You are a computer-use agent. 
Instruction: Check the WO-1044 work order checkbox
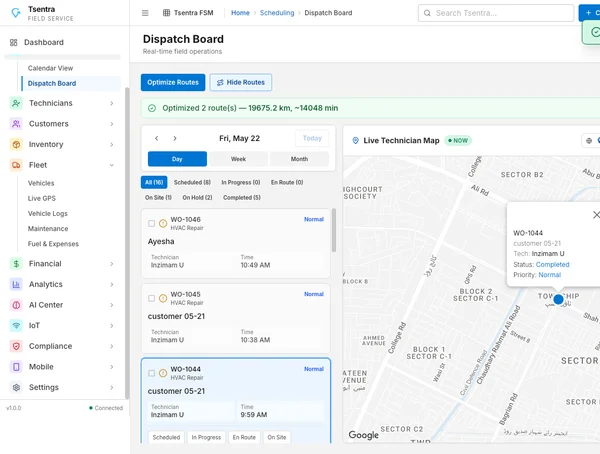click(x=152, y=373)
